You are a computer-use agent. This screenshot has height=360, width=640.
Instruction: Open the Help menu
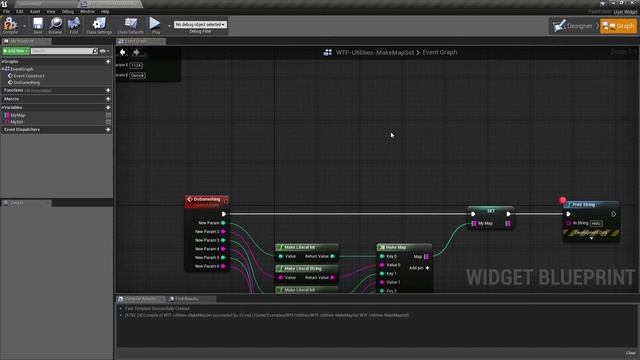(105, 11)
